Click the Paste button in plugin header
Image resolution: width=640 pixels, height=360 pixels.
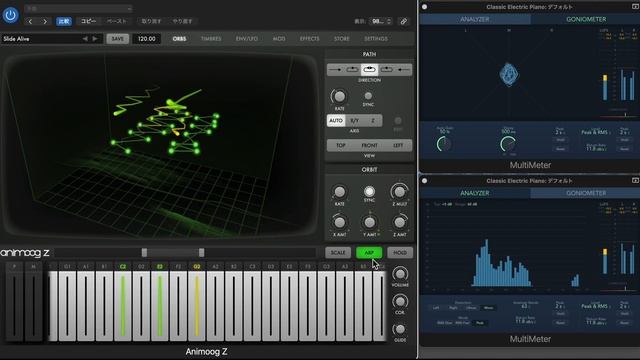click(x=117, y=21)
